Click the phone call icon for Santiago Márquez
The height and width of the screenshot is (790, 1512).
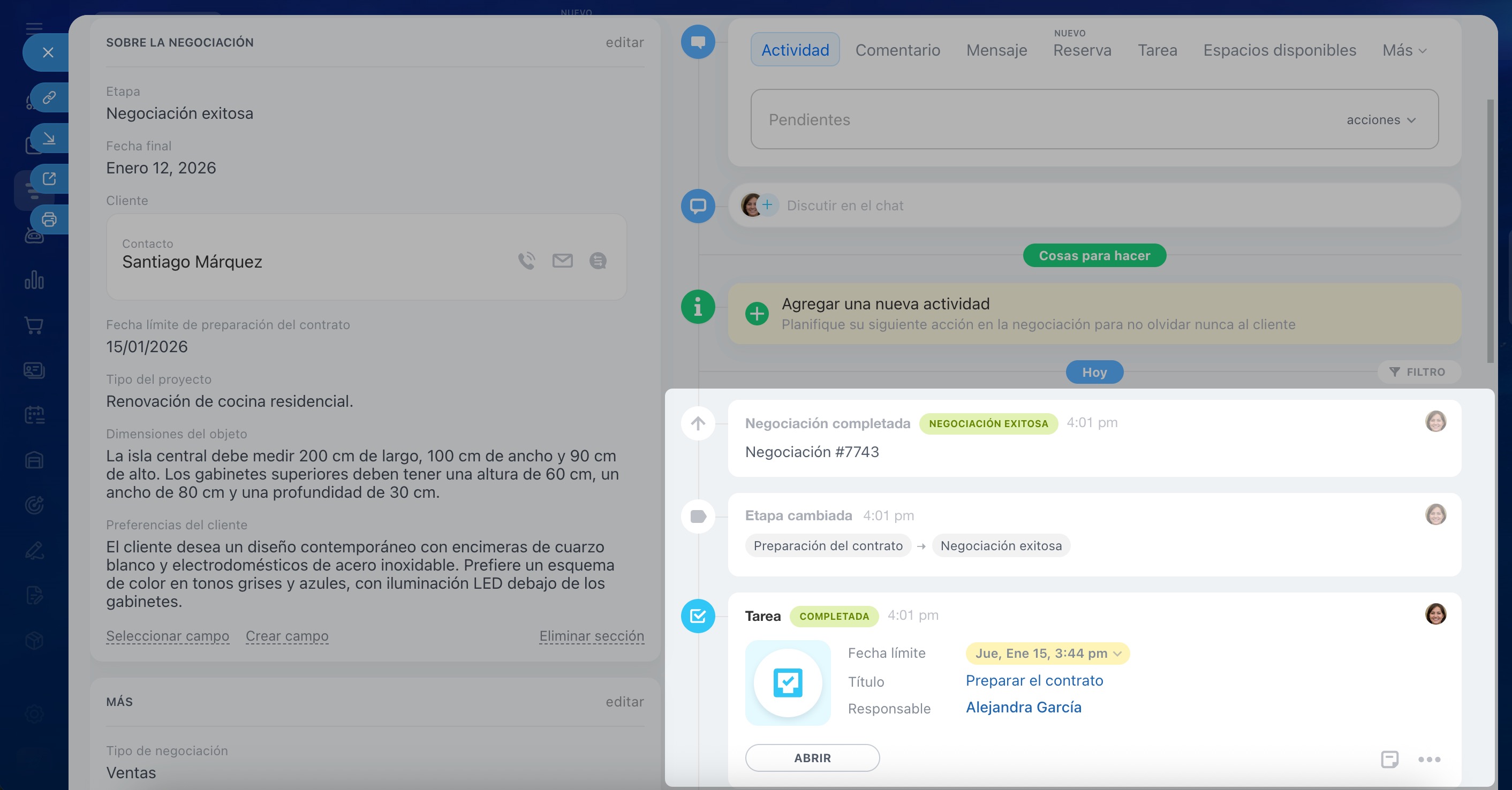(526, 261)
